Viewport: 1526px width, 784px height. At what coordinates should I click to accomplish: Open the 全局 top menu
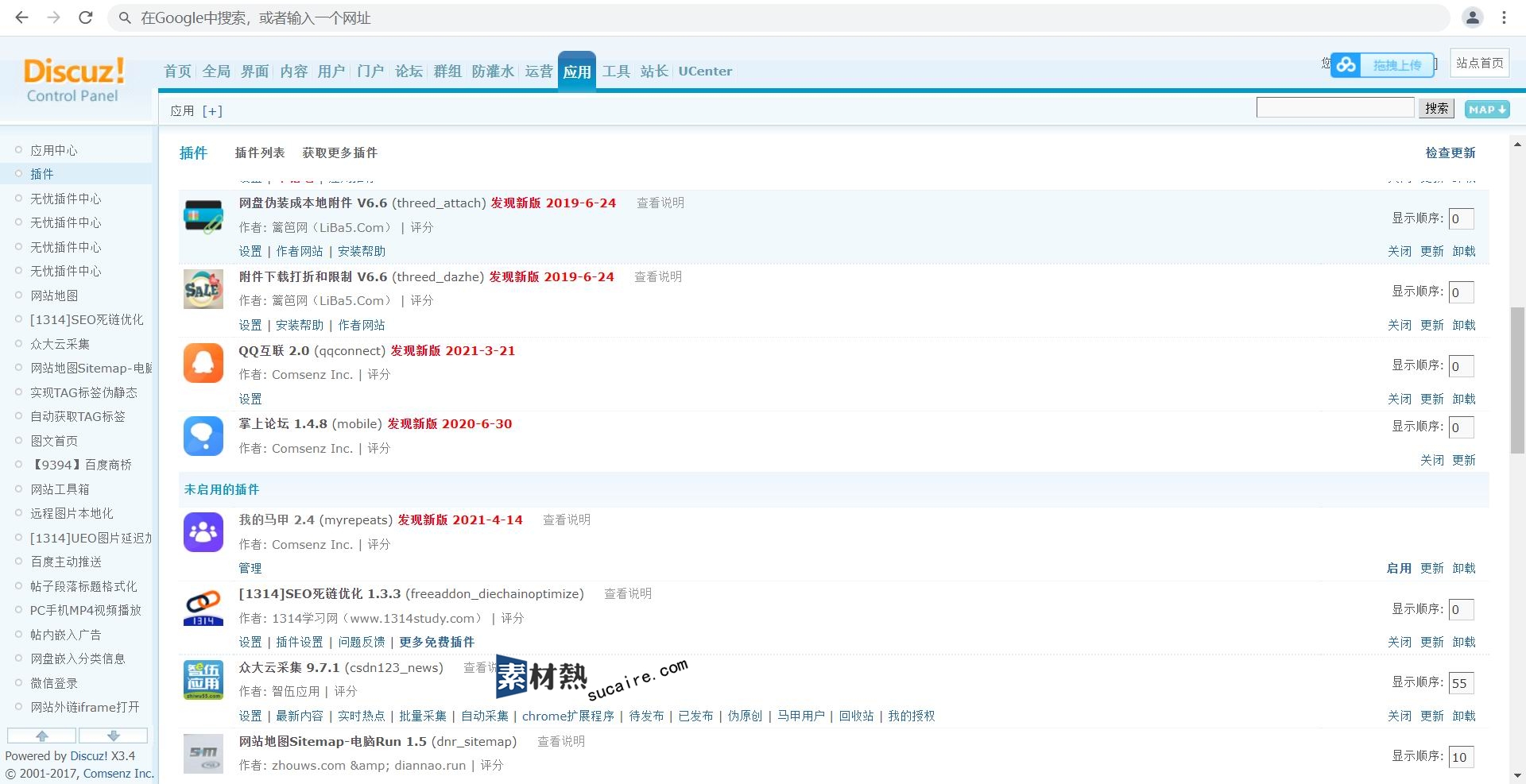point(216,71)
